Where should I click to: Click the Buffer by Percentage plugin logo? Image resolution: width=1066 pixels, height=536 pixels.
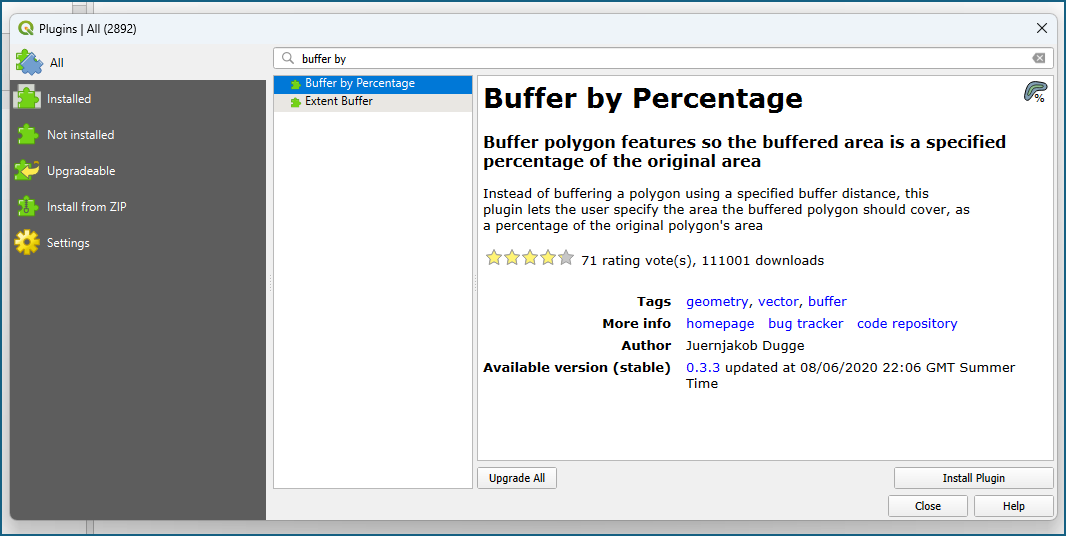[1035, 93]
